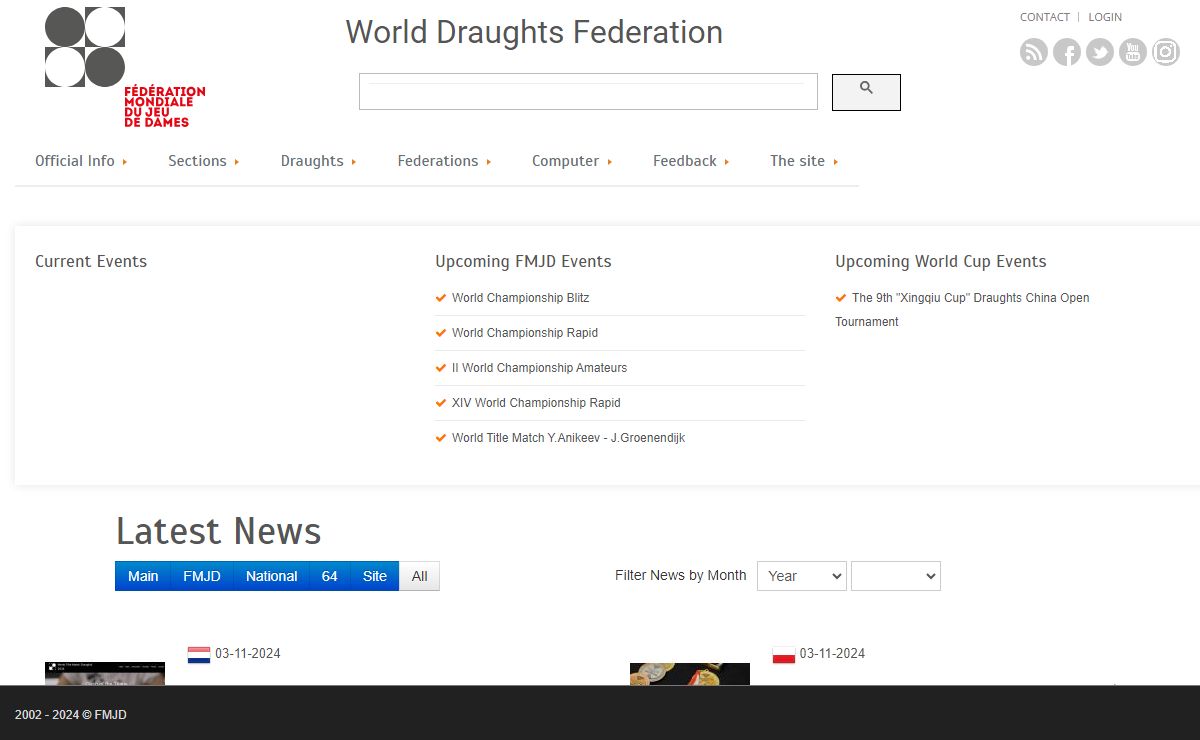The height and width of the screenshot is (740, 1200).
Task: Open the Instagram social icon
Action: [x=1166, y=52]
